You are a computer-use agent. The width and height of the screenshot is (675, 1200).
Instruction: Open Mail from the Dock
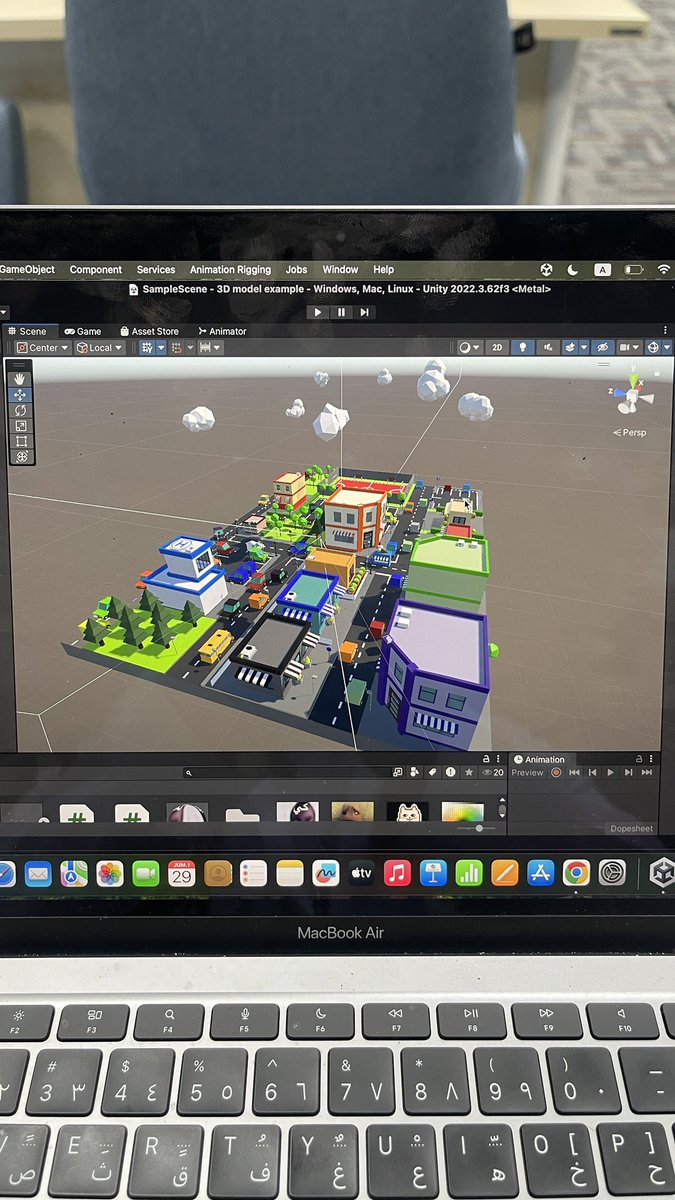pyautogui.click(x=38, y=873)
